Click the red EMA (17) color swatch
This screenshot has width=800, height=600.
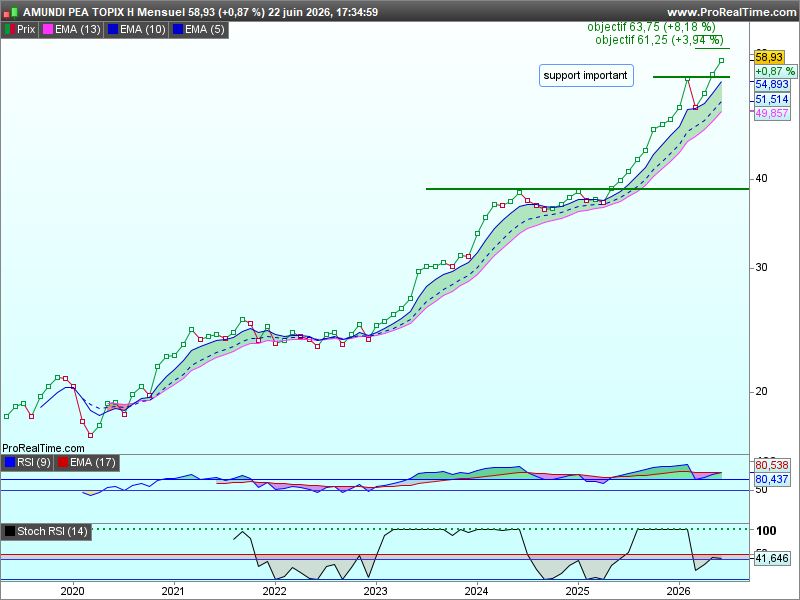tap(63, 462)
